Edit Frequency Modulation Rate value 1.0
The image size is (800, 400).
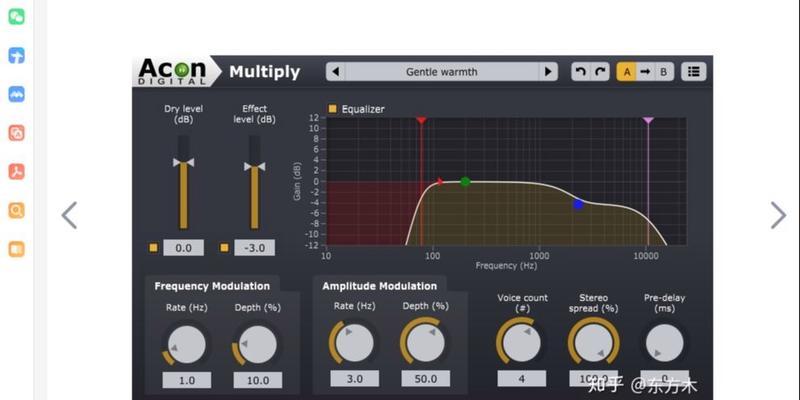click(186, 380)
